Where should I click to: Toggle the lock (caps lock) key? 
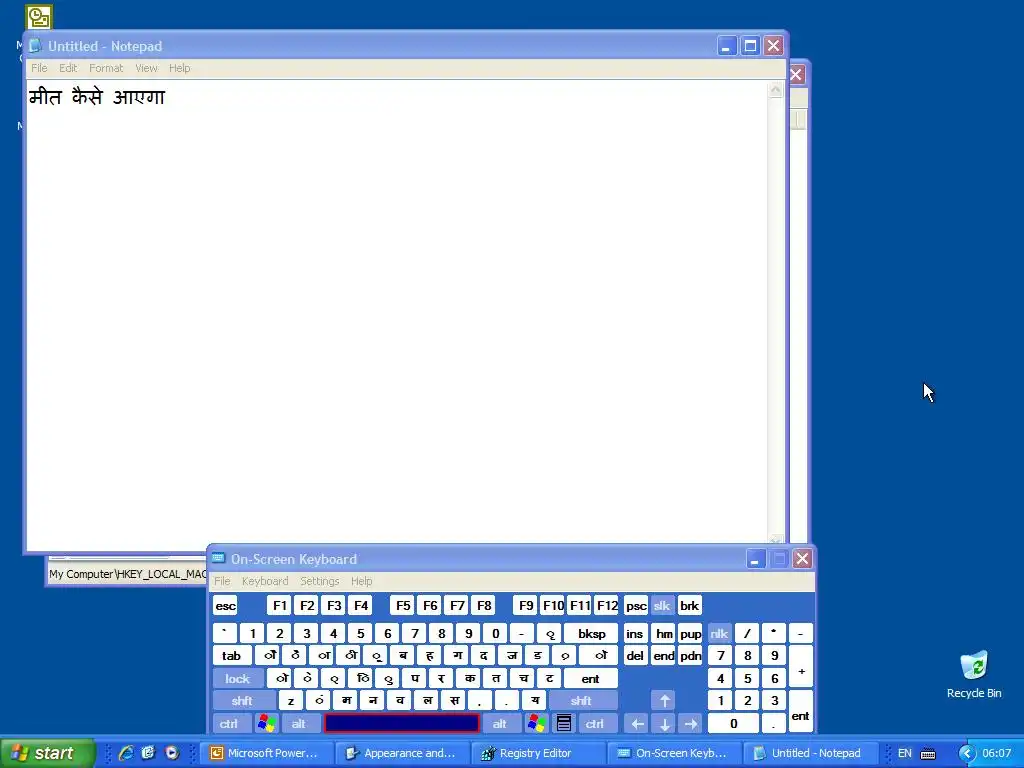tap(238, 679)
